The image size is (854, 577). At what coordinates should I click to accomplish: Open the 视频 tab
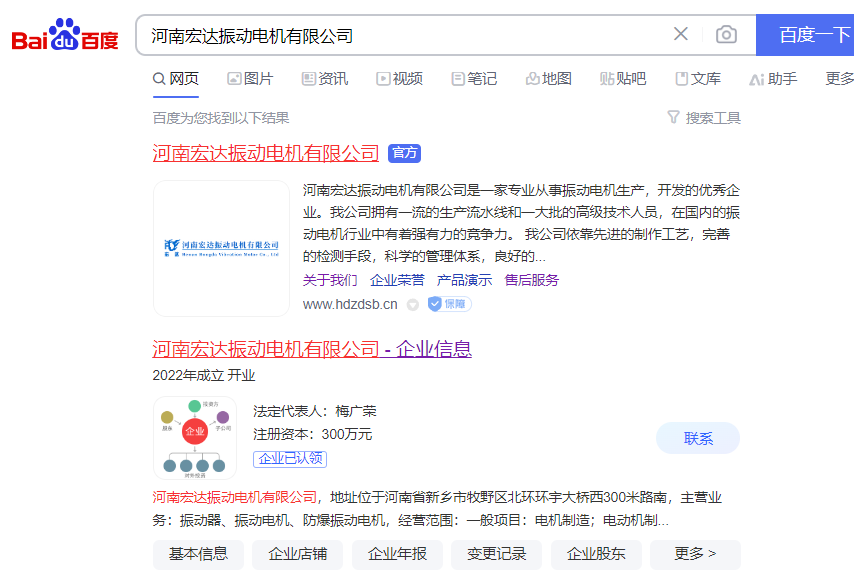tap(399, 79)
